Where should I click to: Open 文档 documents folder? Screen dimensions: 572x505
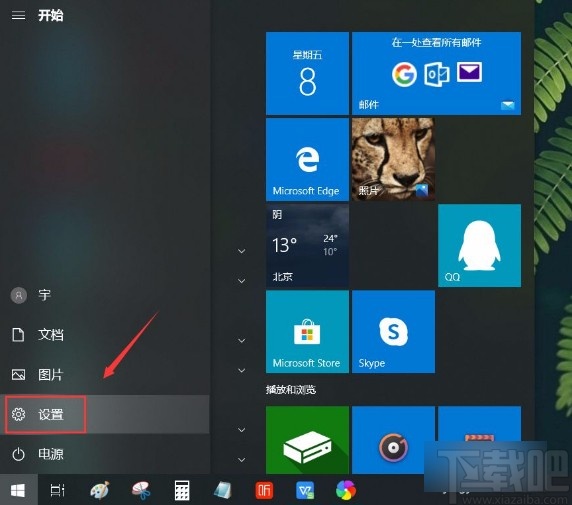tap(105, 335)
